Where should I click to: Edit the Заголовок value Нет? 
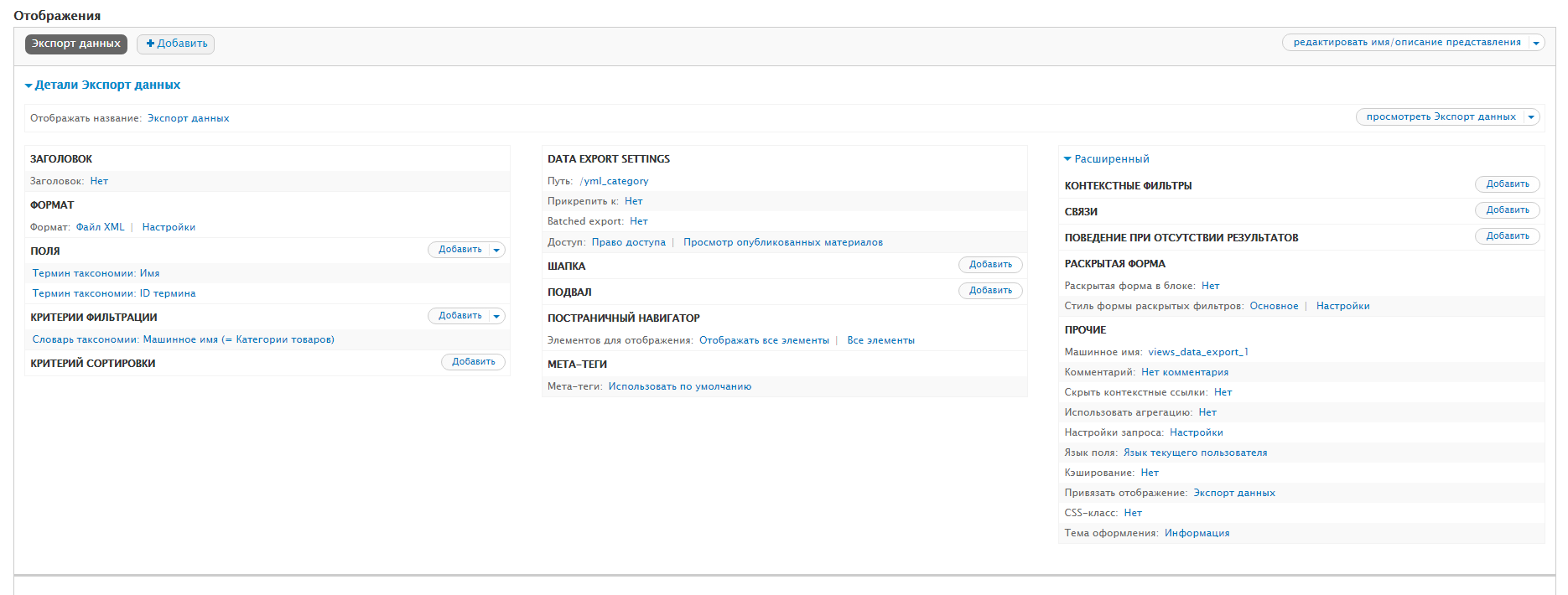click(x=99, y=181)
